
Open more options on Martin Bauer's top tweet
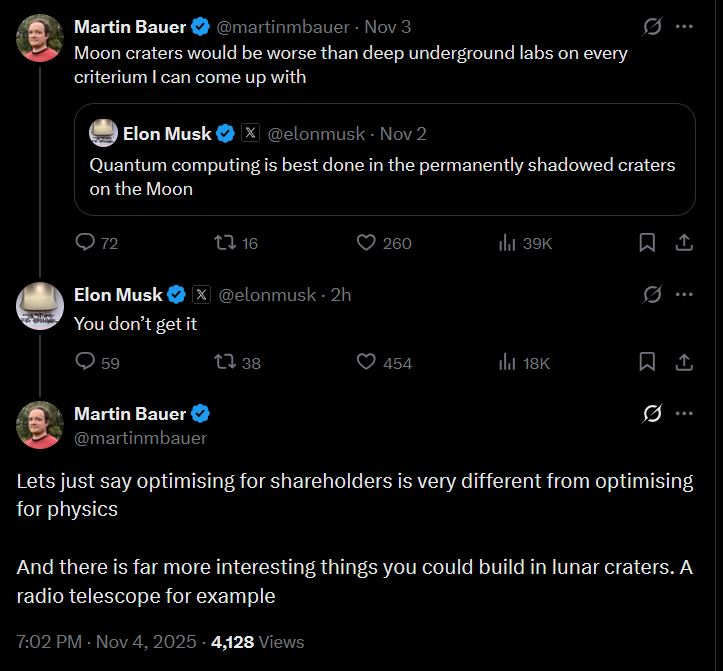click(x=685, y=26)
